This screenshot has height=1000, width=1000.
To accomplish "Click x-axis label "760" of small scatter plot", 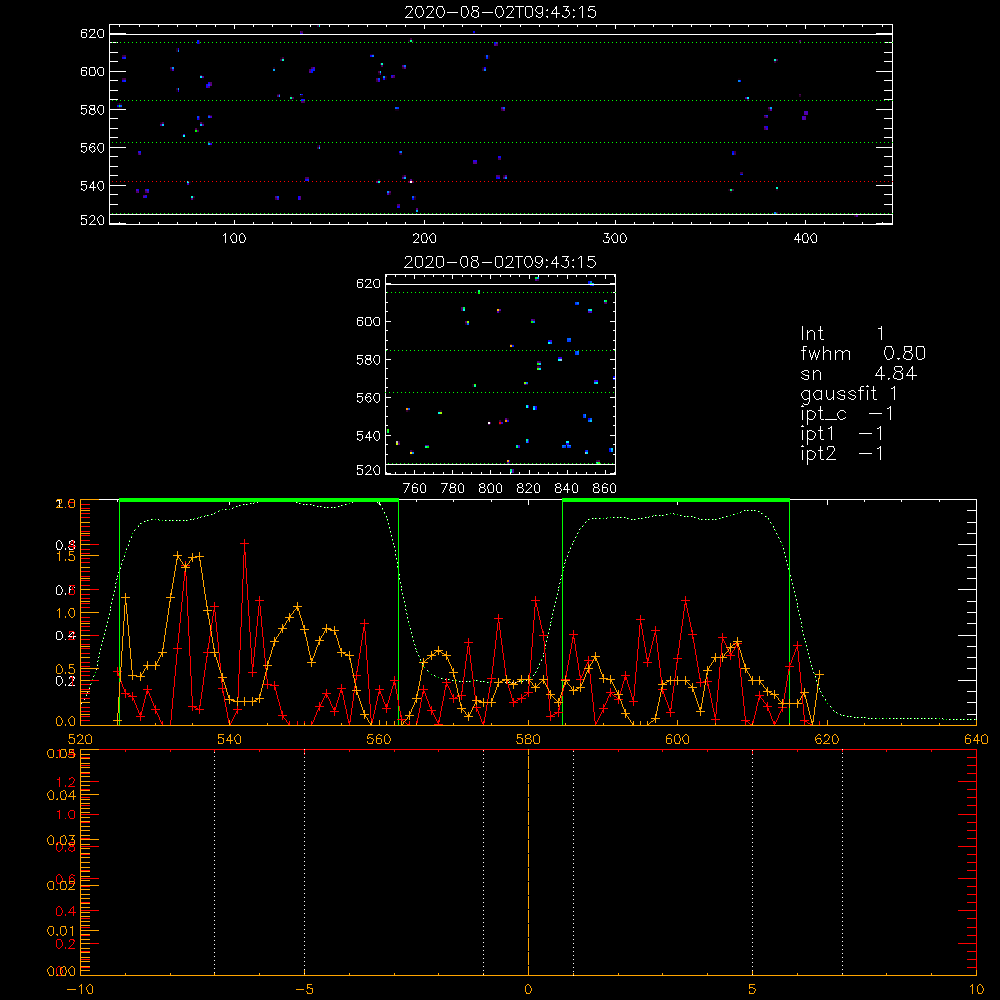I will point(415,489).
